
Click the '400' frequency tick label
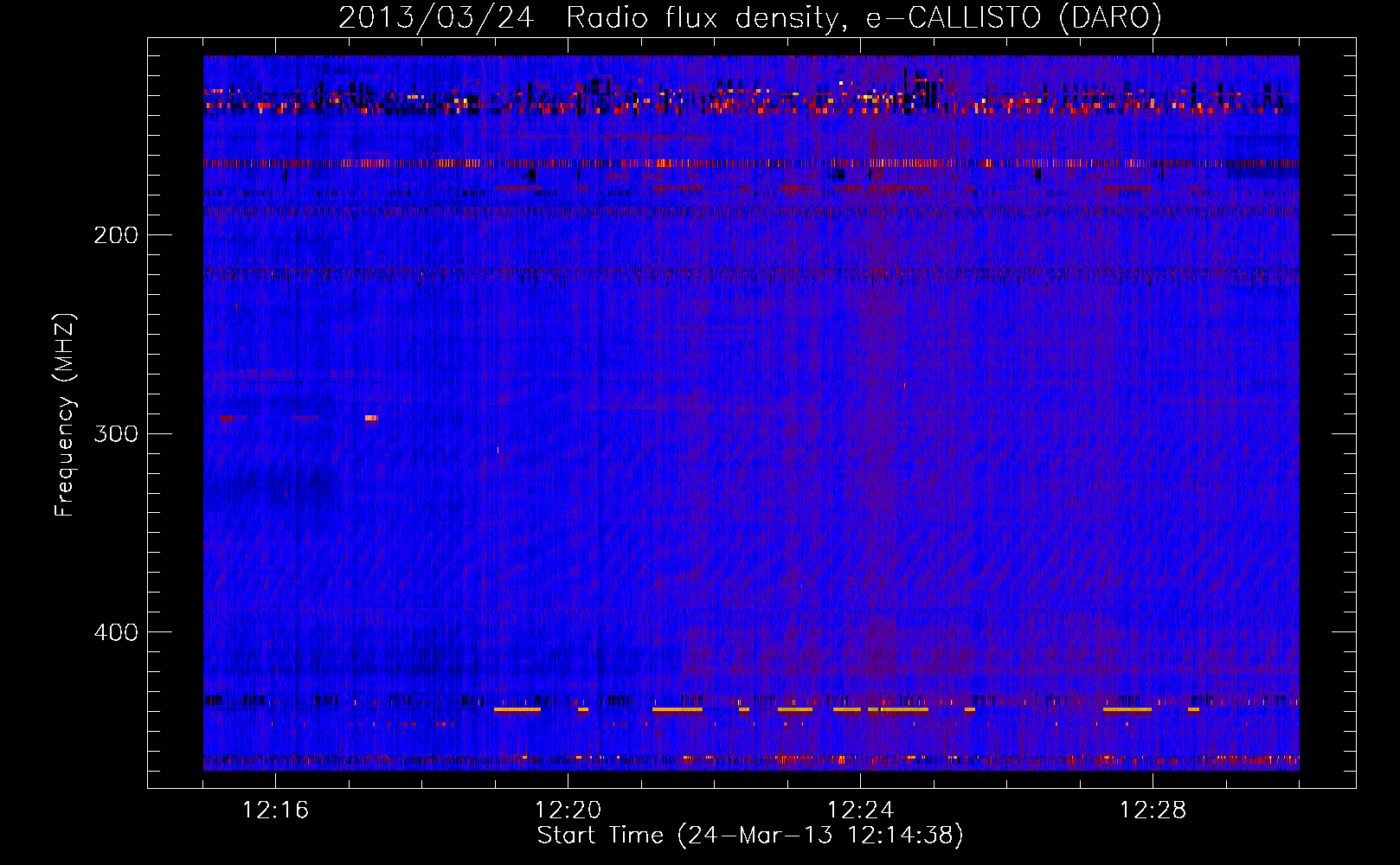pyautogui.click(x=116, y=632)
